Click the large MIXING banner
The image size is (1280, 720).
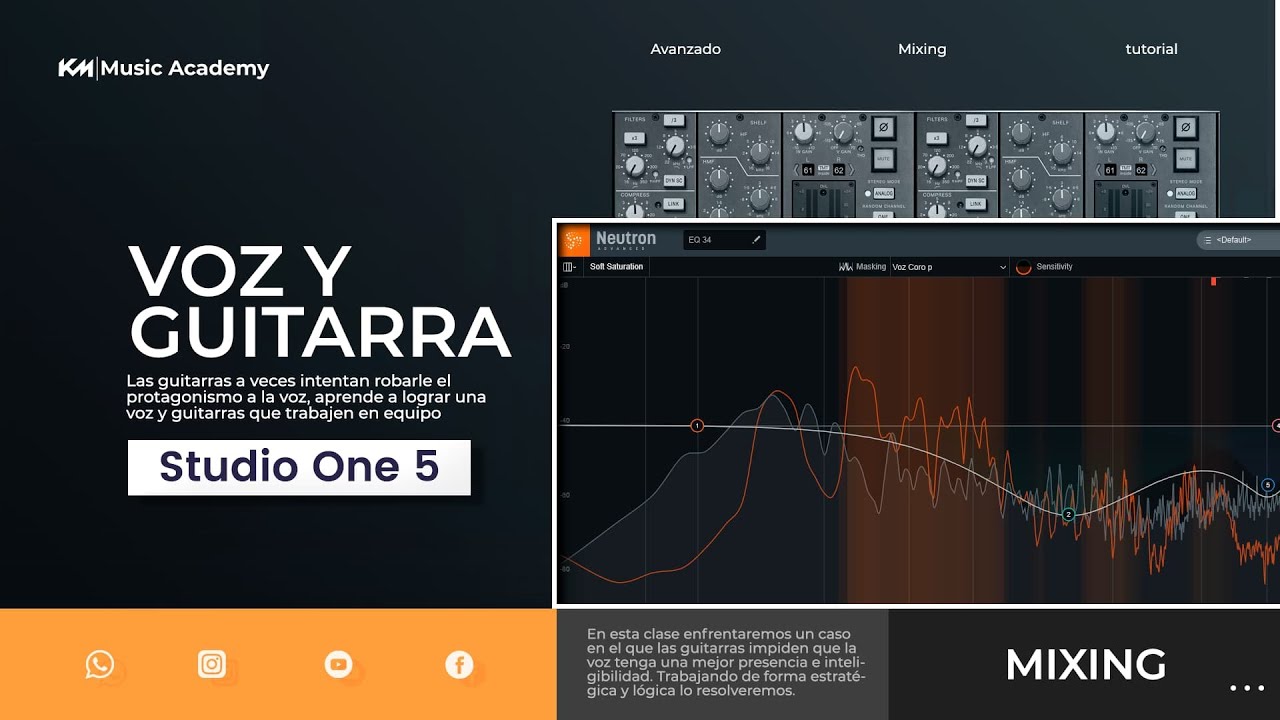point(1085,665)
